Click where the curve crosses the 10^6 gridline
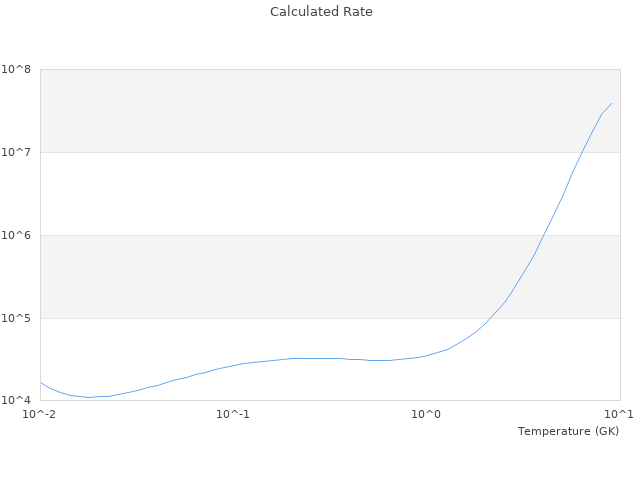This screenshot has width=640, height=480. 542,235
